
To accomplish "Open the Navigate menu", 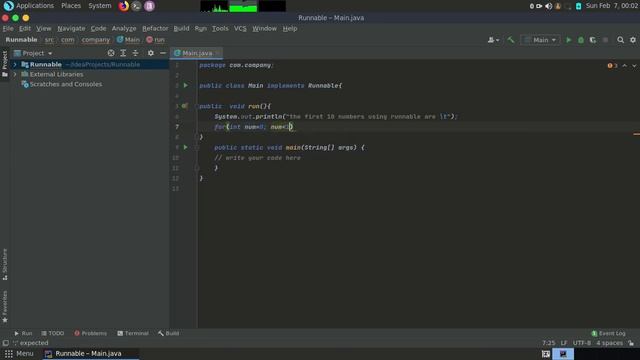I will tap(71, 29).
